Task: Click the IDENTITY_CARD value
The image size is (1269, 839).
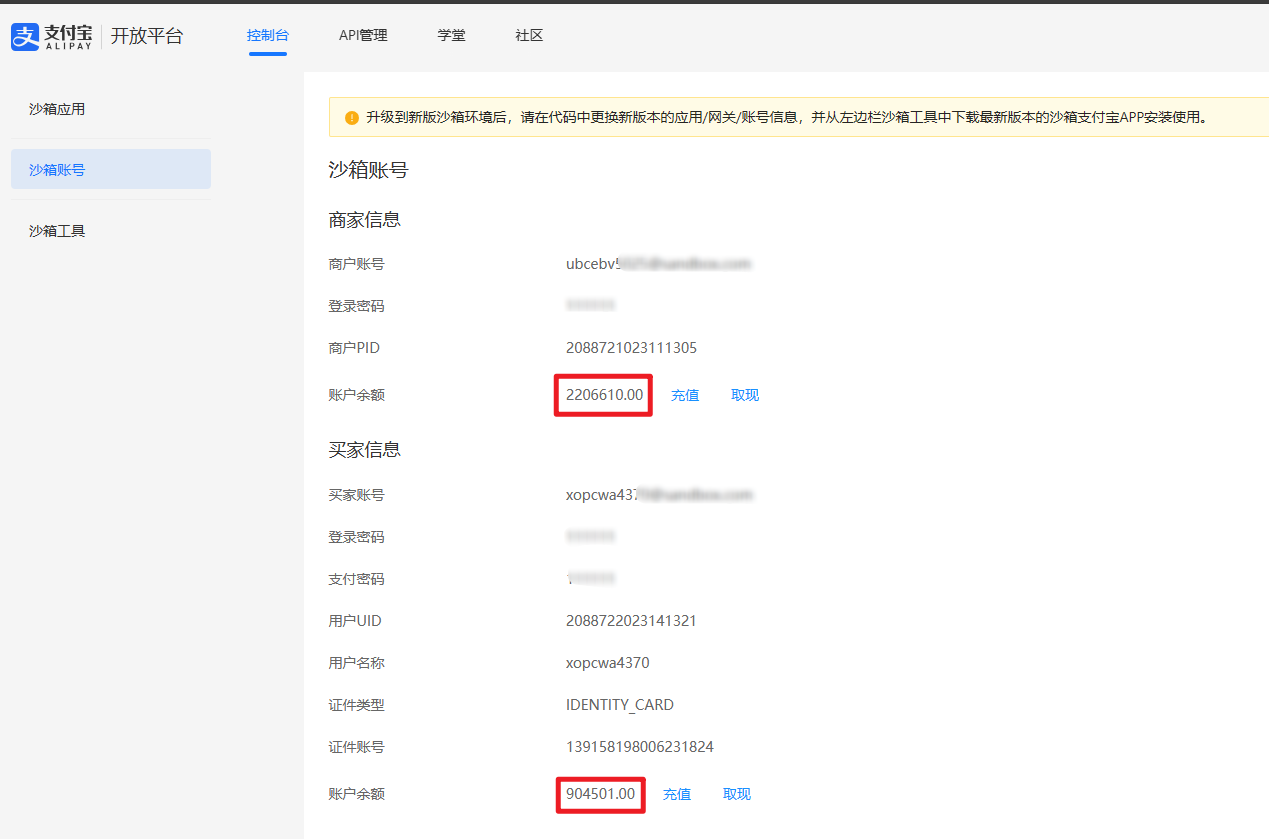Action: pyautogui.click(x=620, y=705)
